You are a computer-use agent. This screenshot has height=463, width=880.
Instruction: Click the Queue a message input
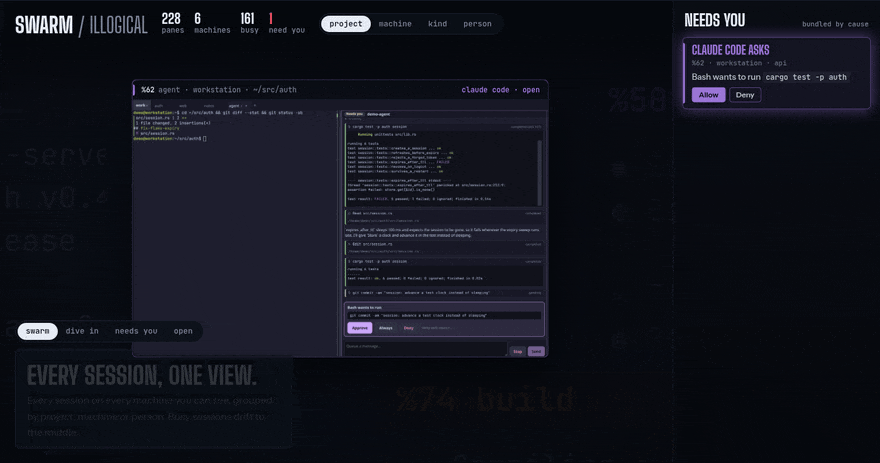[426, 349]
